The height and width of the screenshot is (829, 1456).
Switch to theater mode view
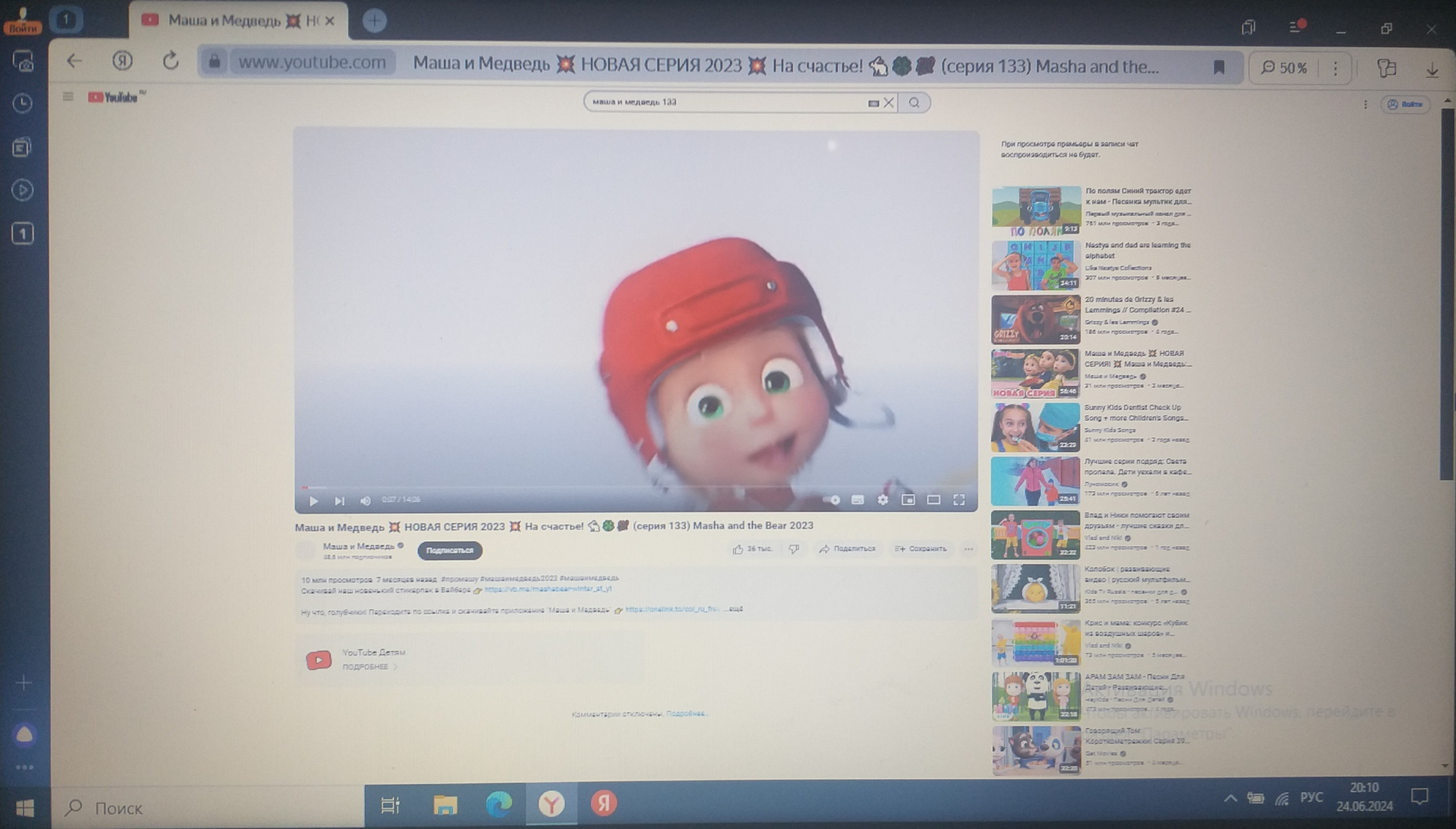[933, 500]
